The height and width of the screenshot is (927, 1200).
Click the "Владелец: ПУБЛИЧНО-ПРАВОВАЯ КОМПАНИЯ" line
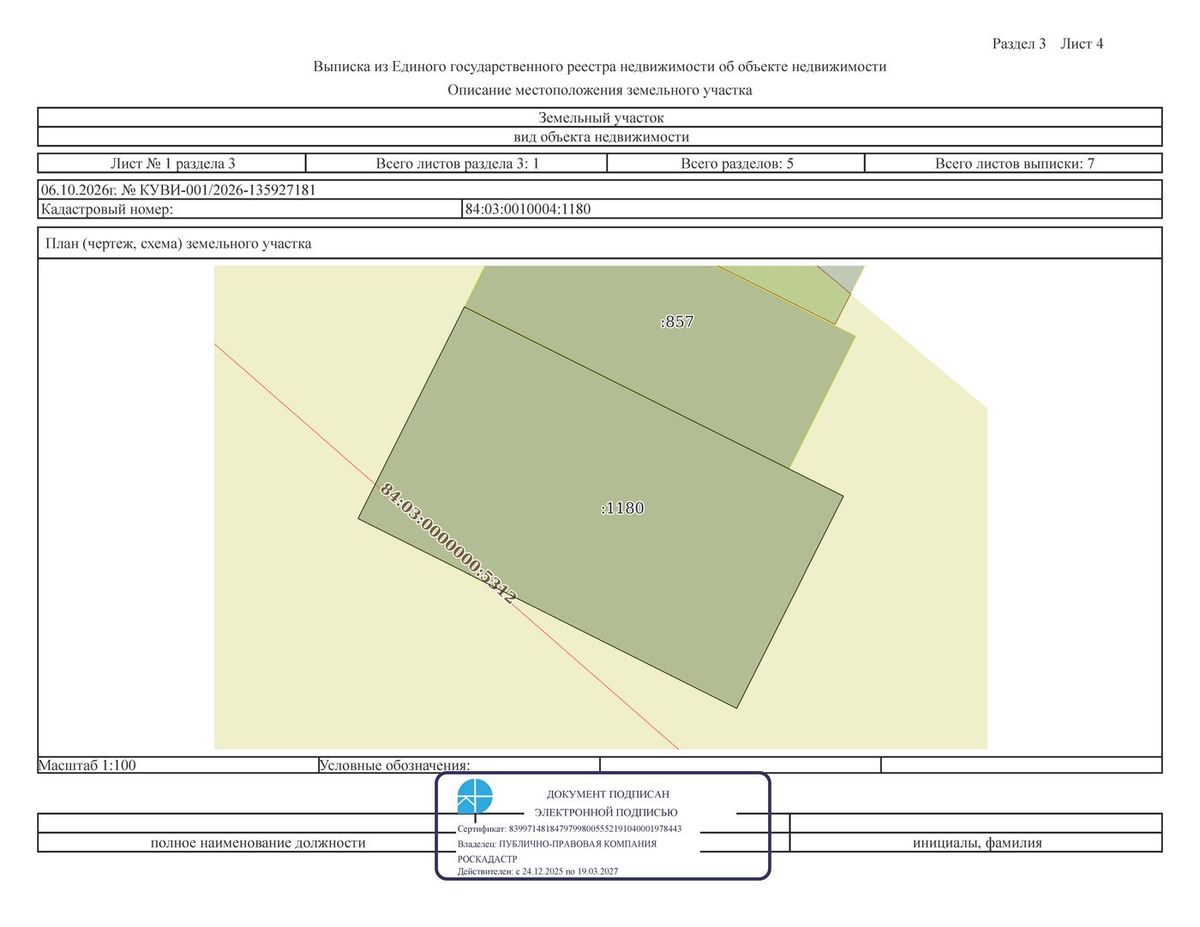(557, 844)
